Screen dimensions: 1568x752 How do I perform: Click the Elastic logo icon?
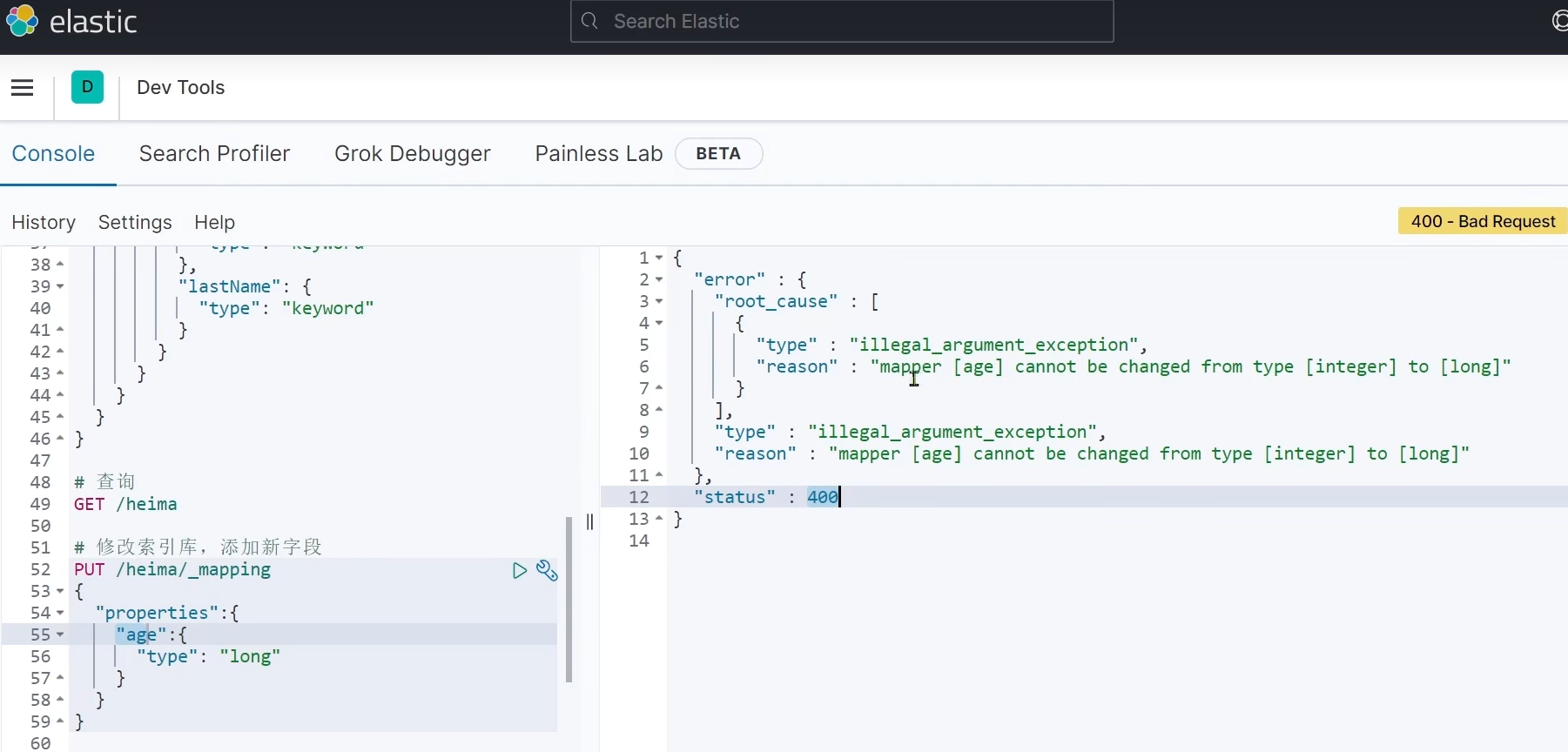[22, 21]
